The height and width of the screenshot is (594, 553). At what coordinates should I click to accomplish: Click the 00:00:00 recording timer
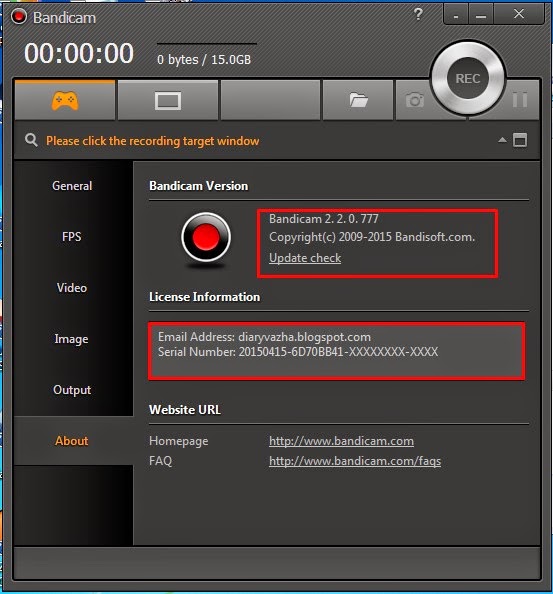pos(79,53)
